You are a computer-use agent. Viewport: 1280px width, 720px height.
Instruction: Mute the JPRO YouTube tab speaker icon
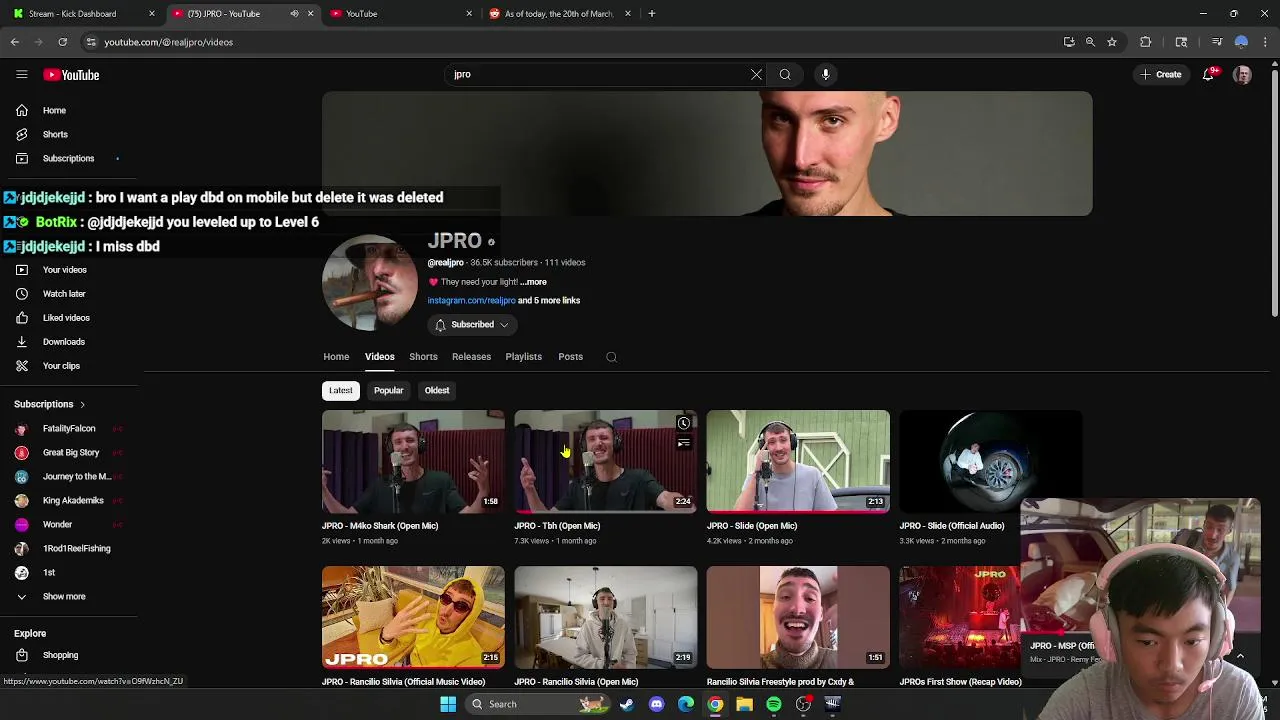click(294, 14)
